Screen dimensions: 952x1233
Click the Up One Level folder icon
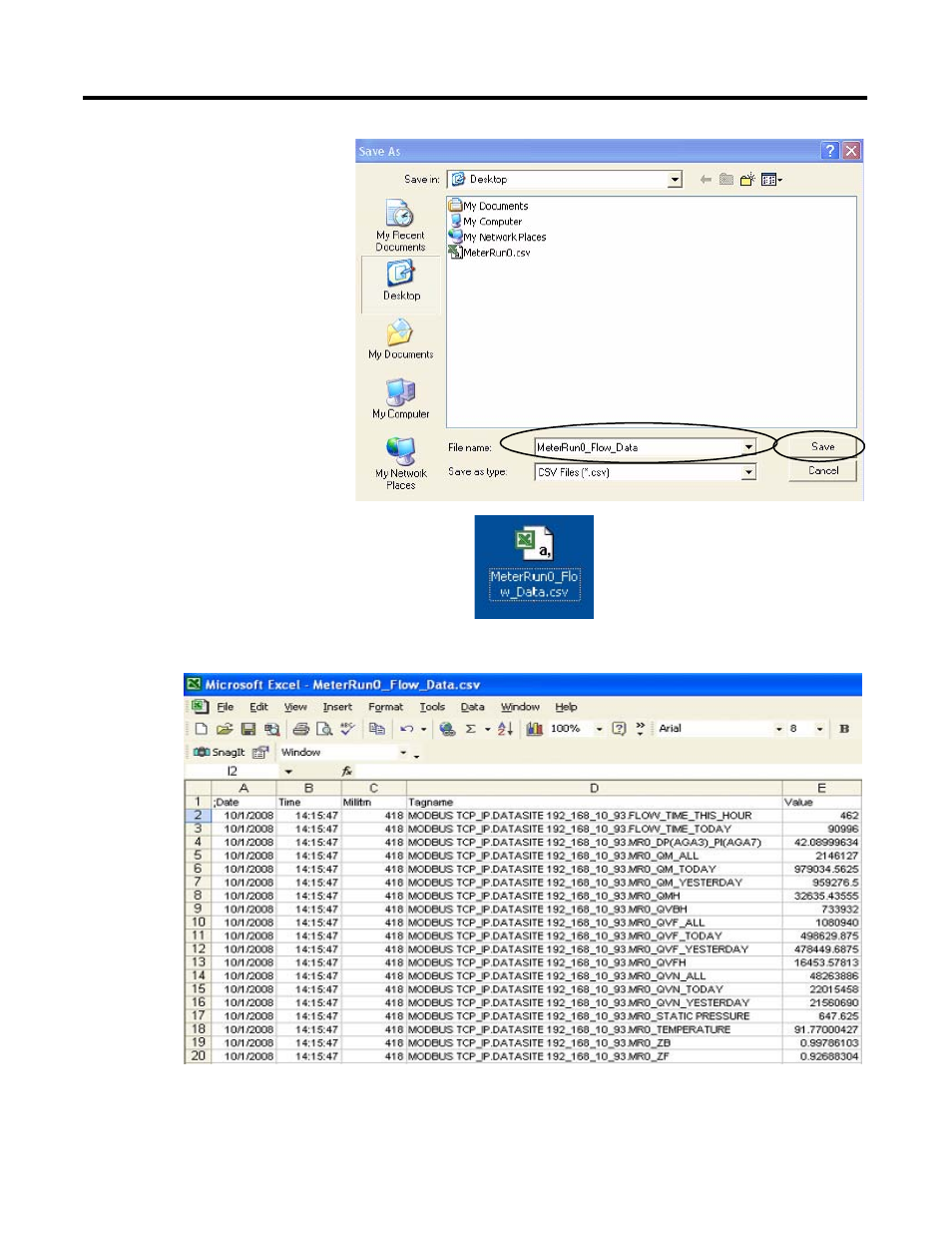tap(726, 180)
